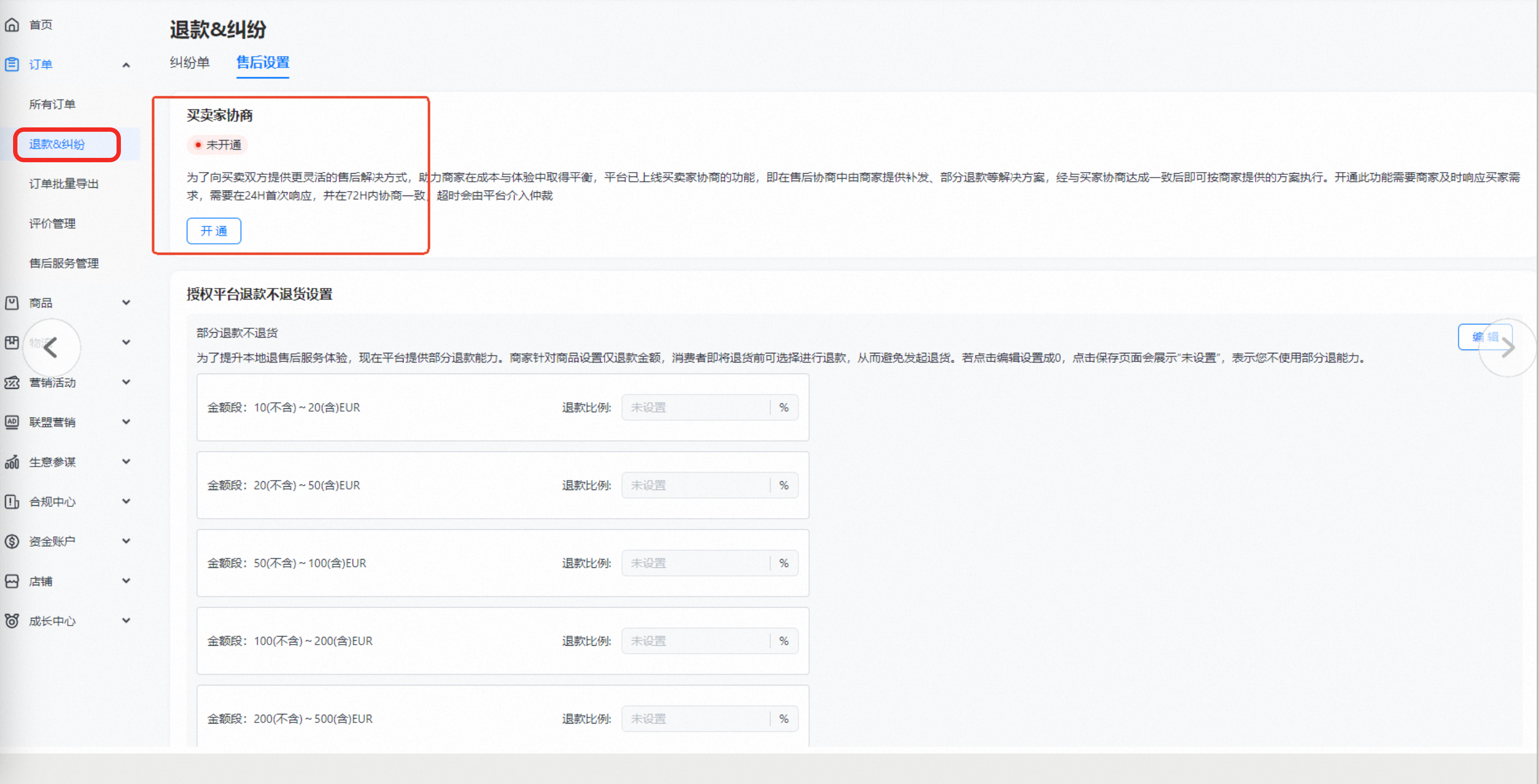Click the marketing activities ticket icon
This screenshot has width=1539, height=784.
coord(12,382)
